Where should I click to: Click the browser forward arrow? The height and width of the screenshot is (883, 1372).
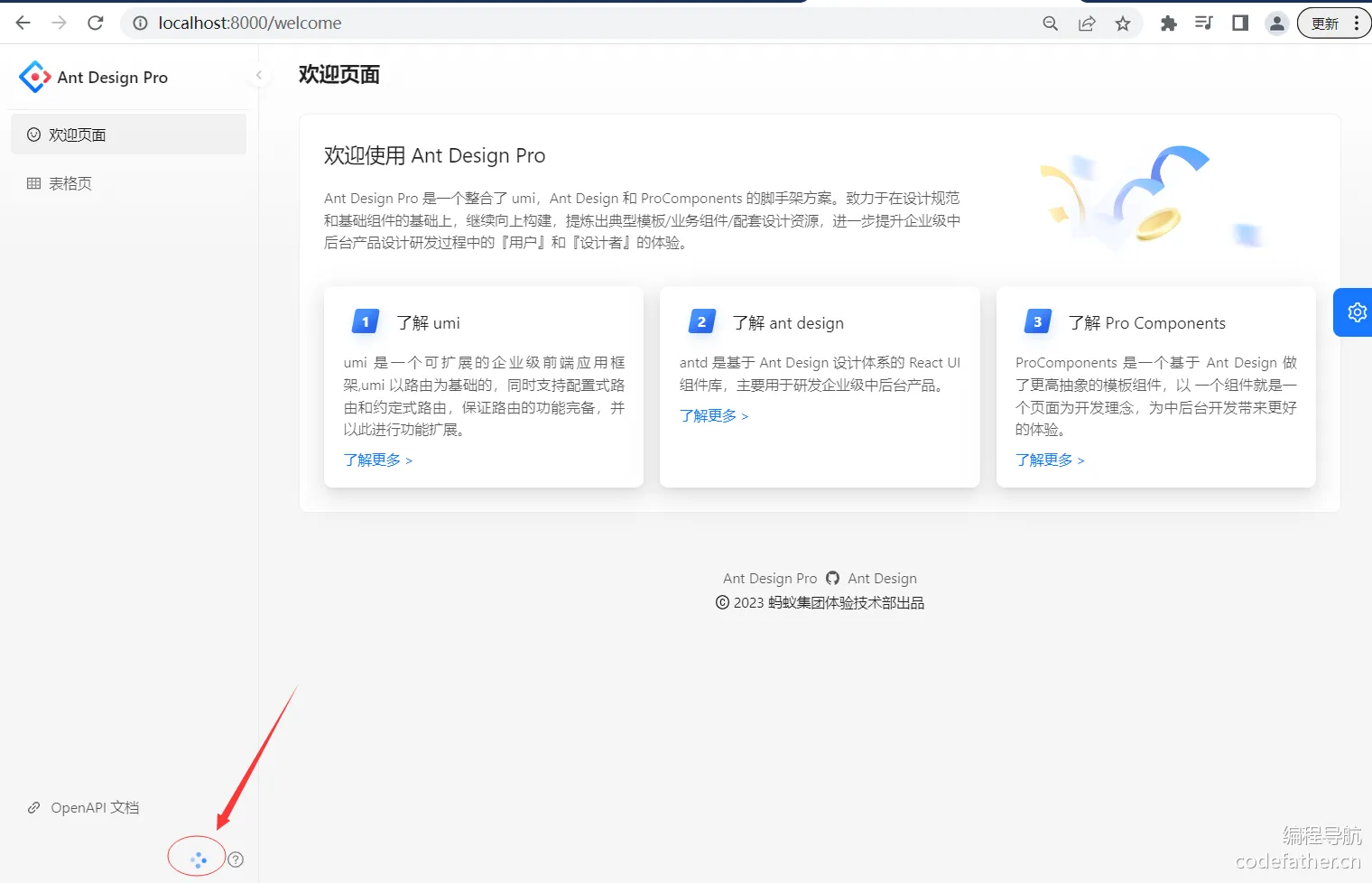(60, 23)
